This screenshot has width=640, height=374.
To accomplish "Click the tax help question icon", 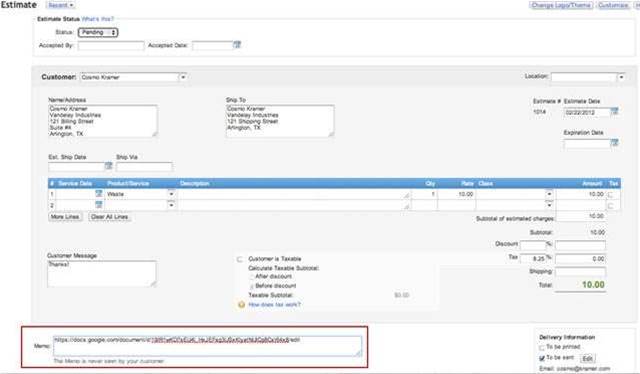I will tap(242, 305).
